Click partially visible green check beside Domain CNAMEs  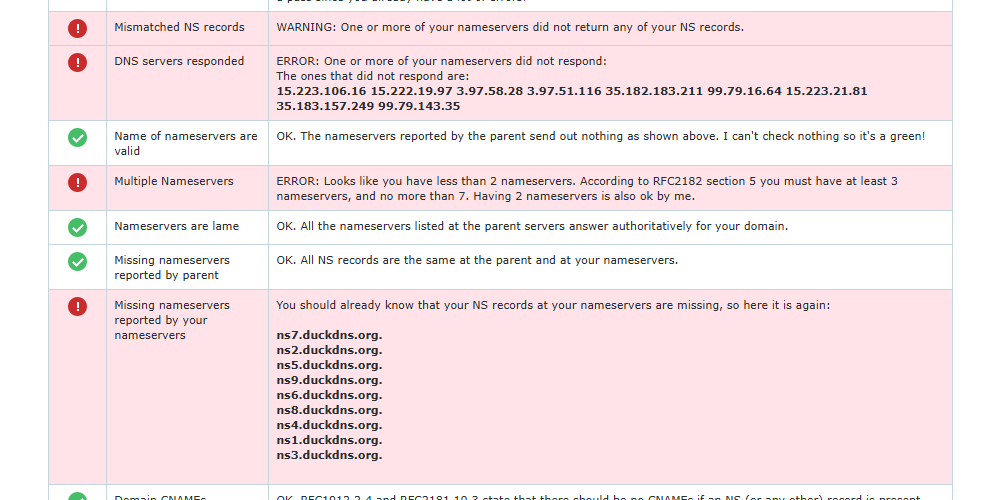[77, 496]
